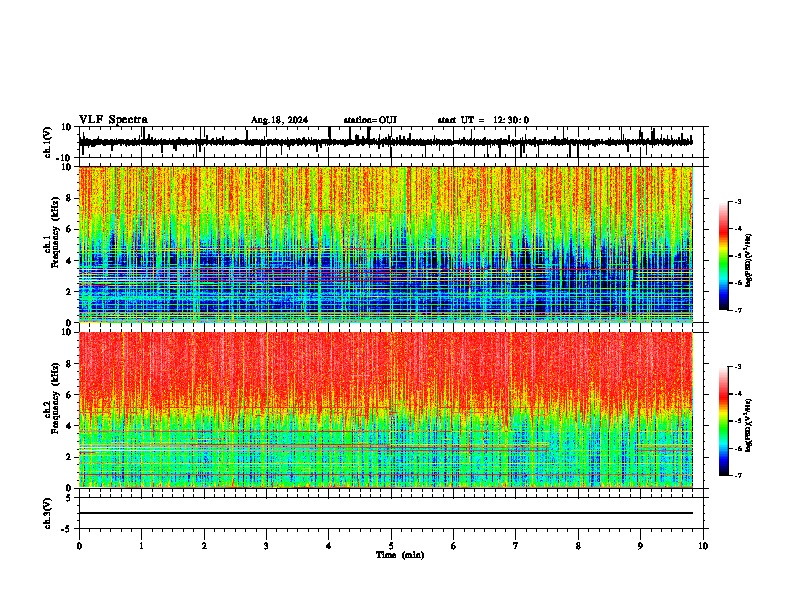The height and width of the screenshot is (612, 792).
Task: Click the 'station=OUJ' label
Action: click(x=370, y=120)
